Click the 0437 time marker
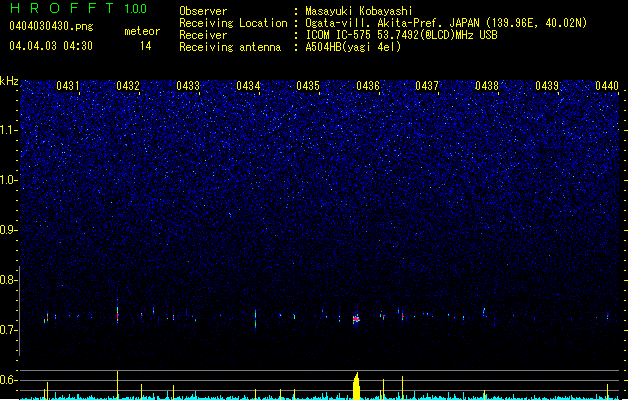Viewport: 629px width, 400px height. pyautogui.click(x=427, y=86)
